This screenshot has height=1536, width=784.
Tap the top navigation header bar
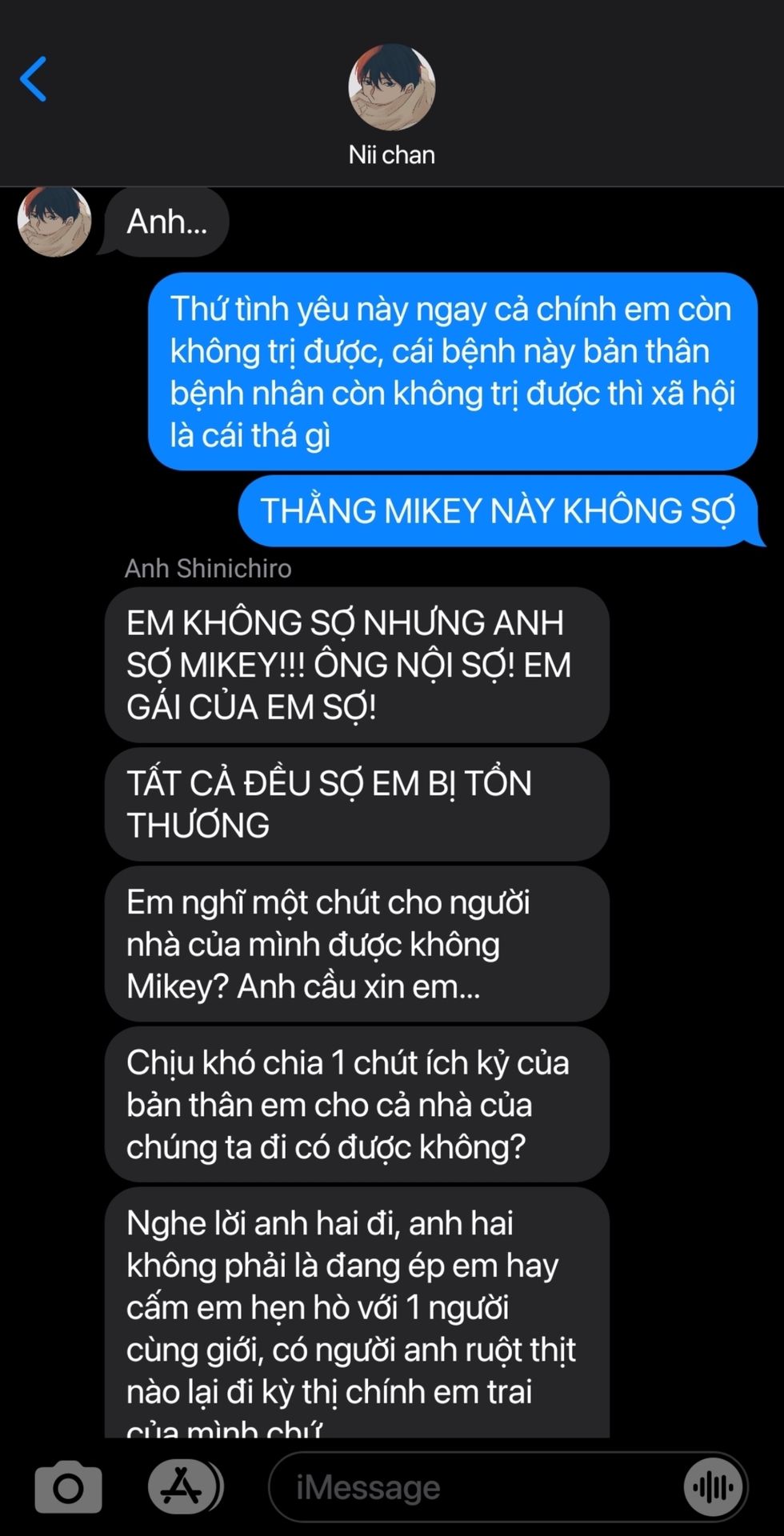point(392,94)
